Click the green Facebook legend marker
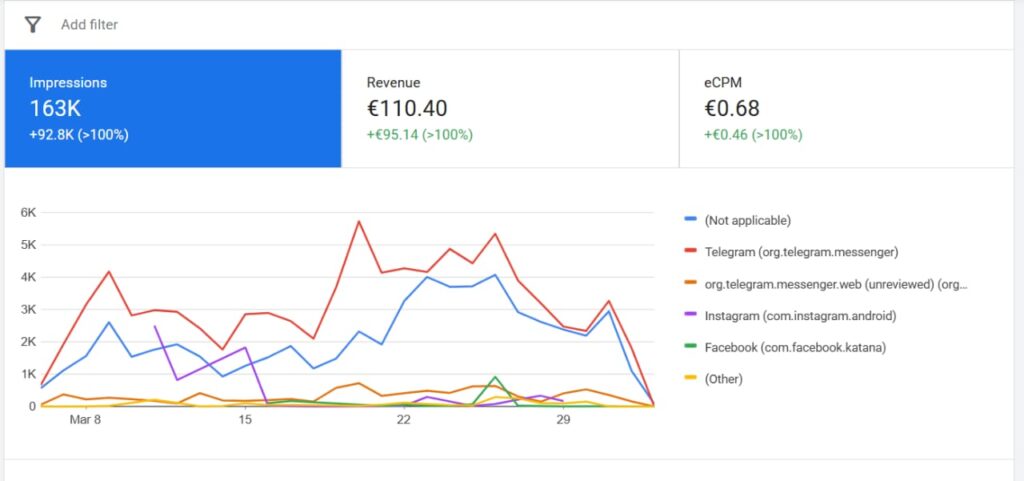 point(691,347)
